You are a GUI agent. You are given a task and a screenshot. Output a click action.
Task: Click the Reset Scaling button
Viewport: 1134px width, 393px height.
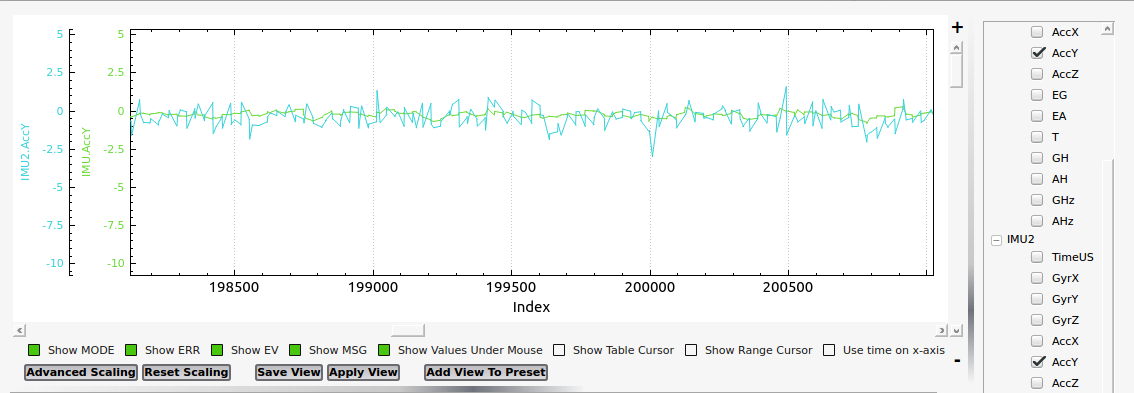(x=187, y=372)
